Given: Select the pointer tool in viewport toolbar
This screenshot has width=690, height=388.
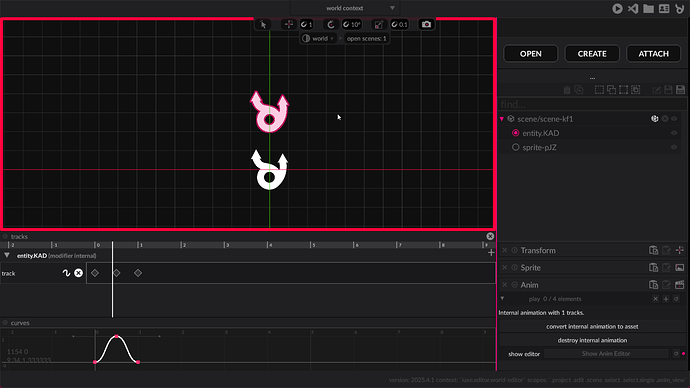Looking at the screenshot, I should click(x=263, y=25).
